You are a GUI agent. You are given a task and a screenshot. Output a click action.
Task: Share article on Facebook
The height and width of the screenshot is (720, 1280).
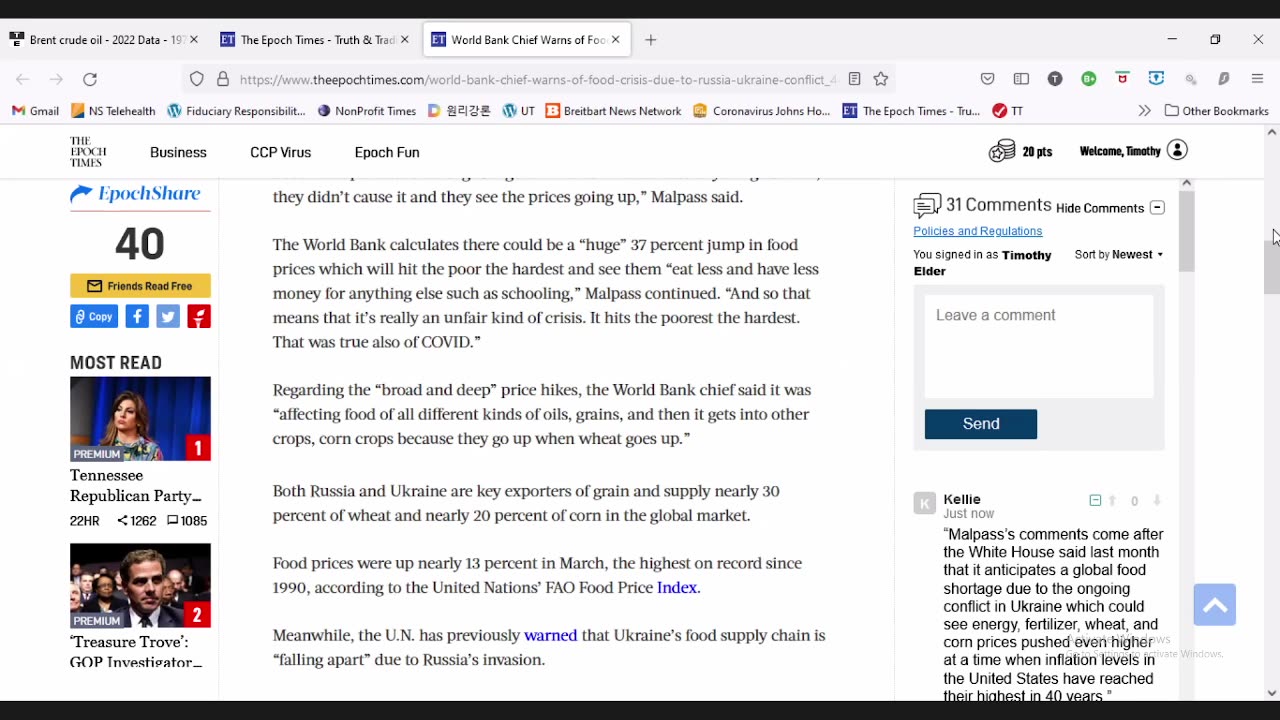pyautogui.click(x=137, y=317)
